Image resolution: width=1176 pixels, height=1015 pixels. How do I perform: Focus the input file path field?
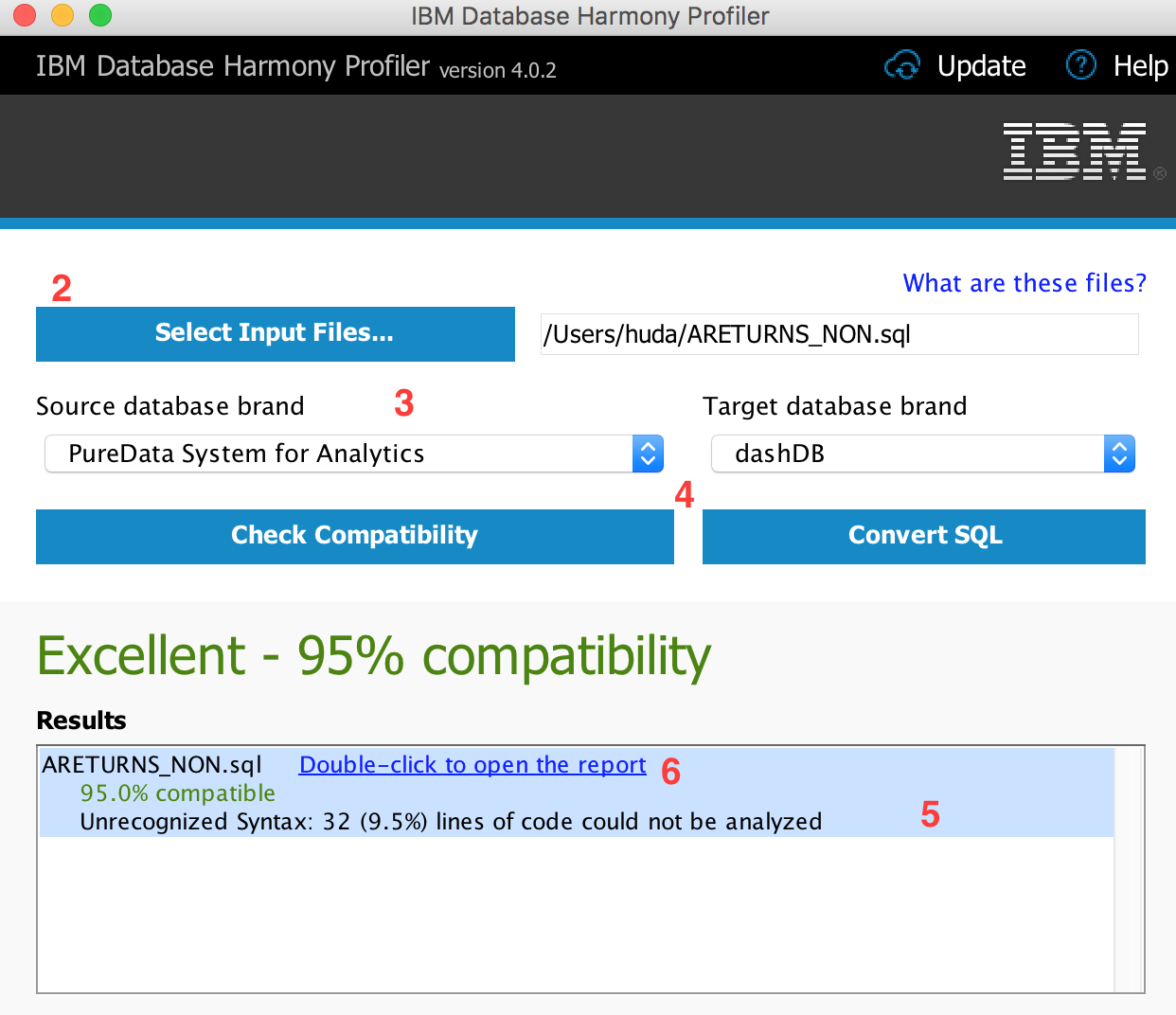point(839,334)
